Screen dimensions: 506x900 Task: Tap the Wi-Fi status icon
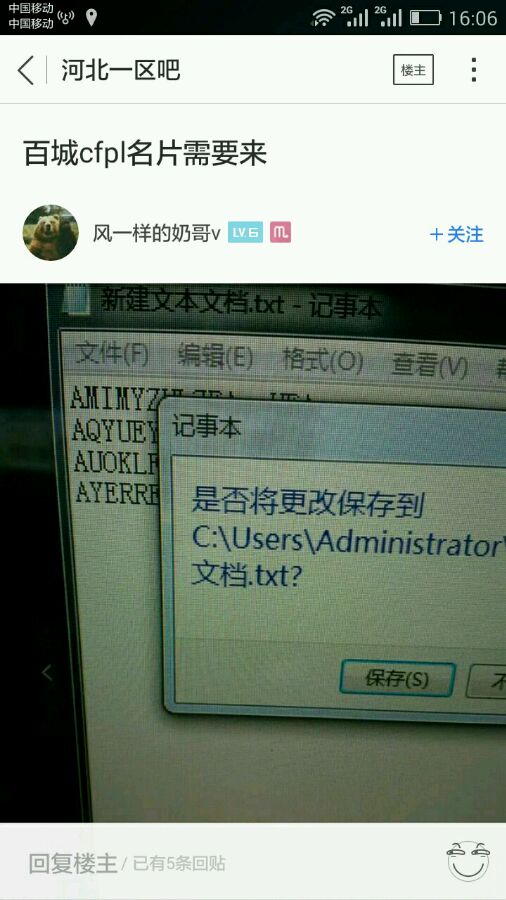pos(323,18)
